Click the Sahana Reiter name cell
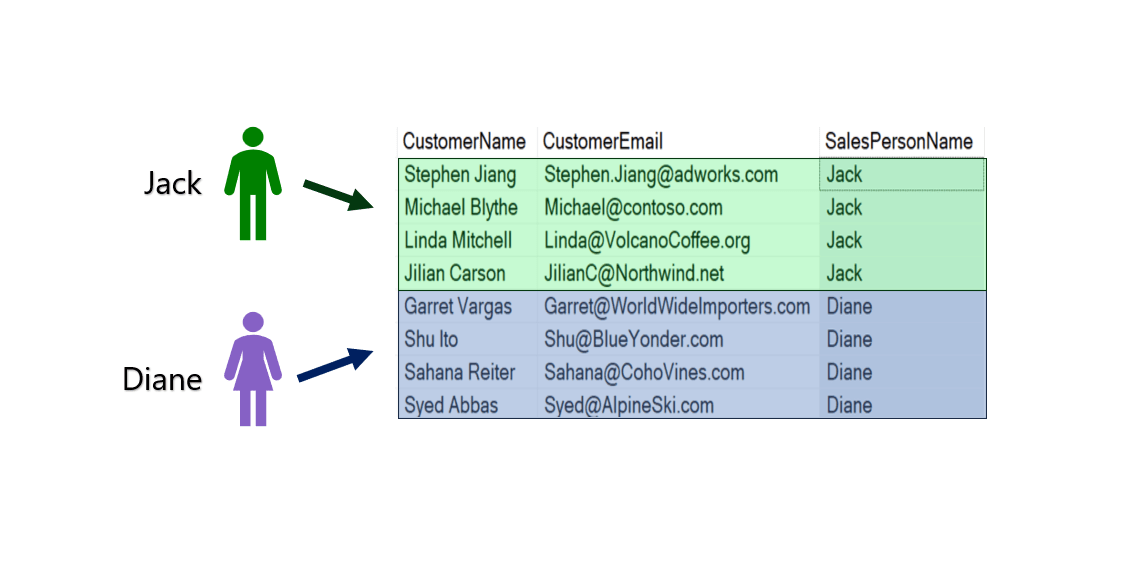This screenshot has height=572, width=1132. point(468,373)
